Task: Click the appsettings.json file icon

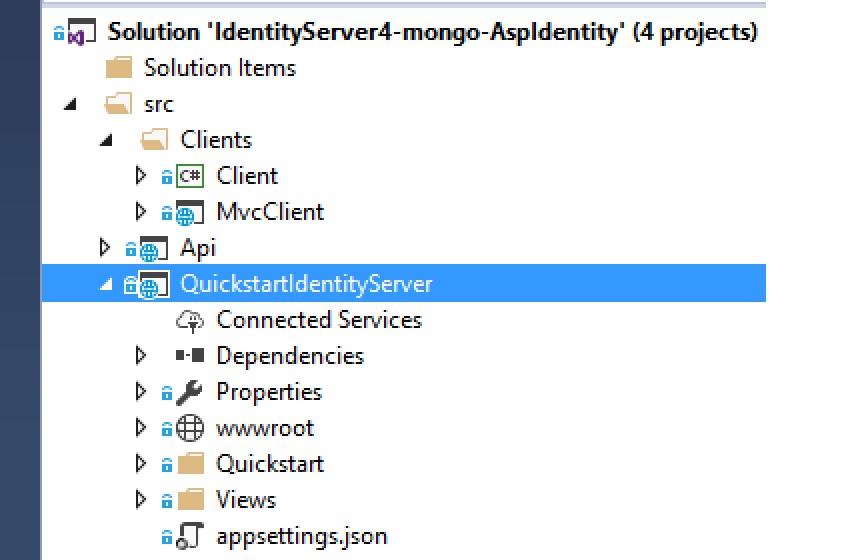Action: click(190, 536)
